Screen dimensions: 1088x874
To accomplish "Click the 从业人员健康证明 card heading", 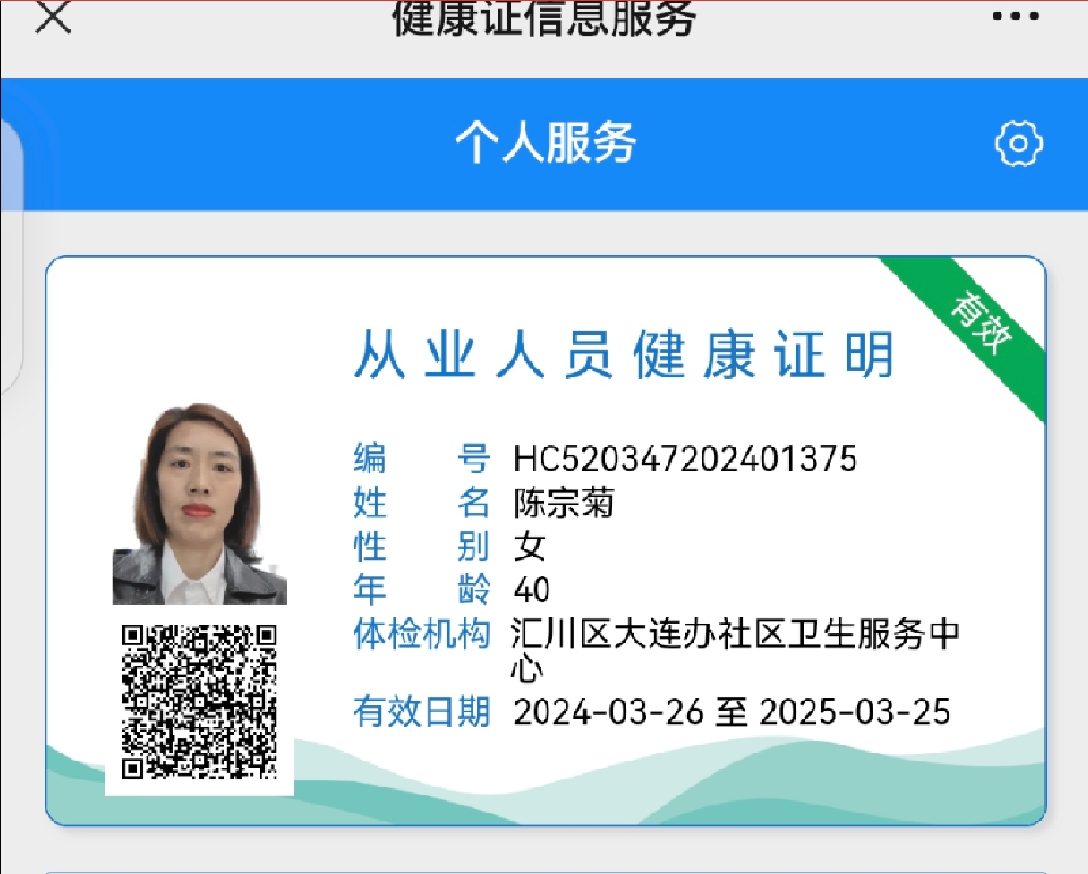I will point(624,355).
